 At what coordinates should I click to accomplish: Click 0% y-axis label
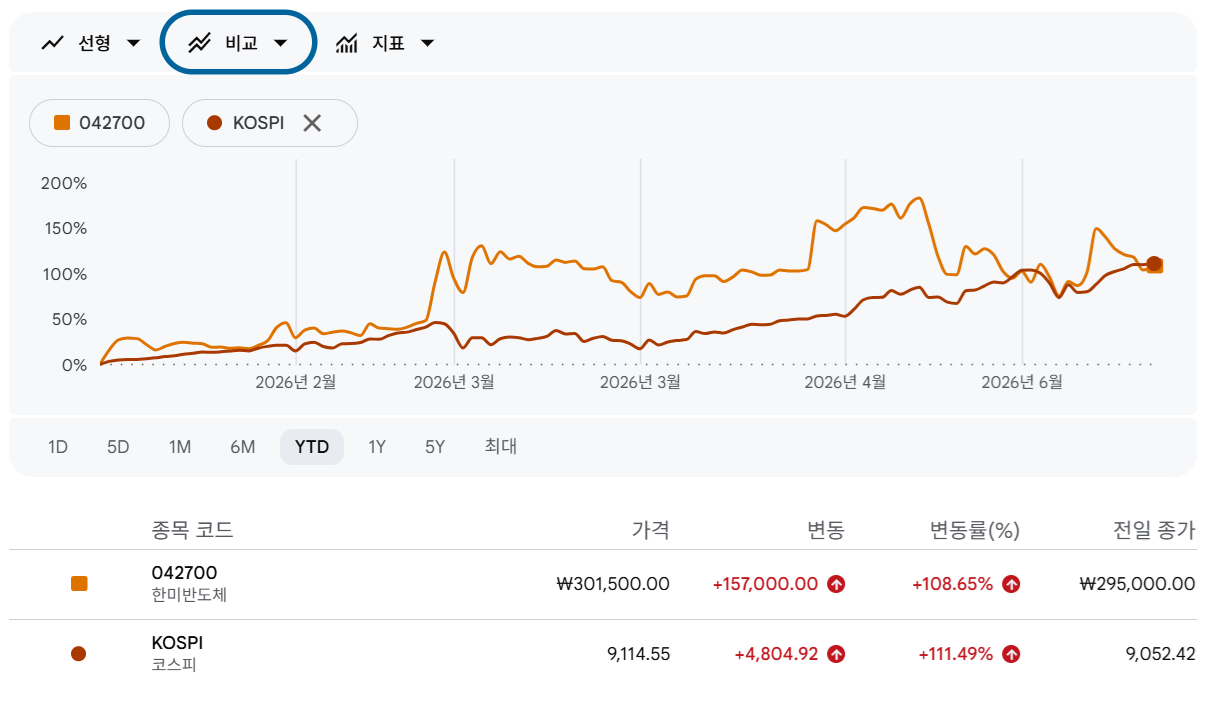point(73,366)
